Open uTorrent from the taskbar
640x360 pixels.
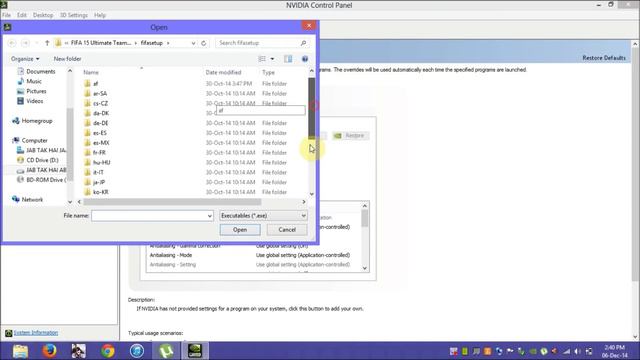pos(166,351)
